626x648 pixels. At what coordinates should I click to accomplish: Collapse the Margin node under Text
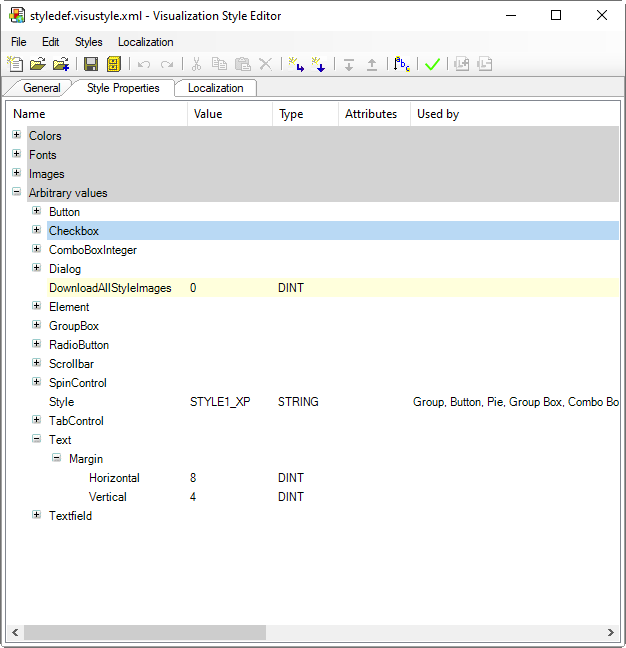click(x=56, y=458)
